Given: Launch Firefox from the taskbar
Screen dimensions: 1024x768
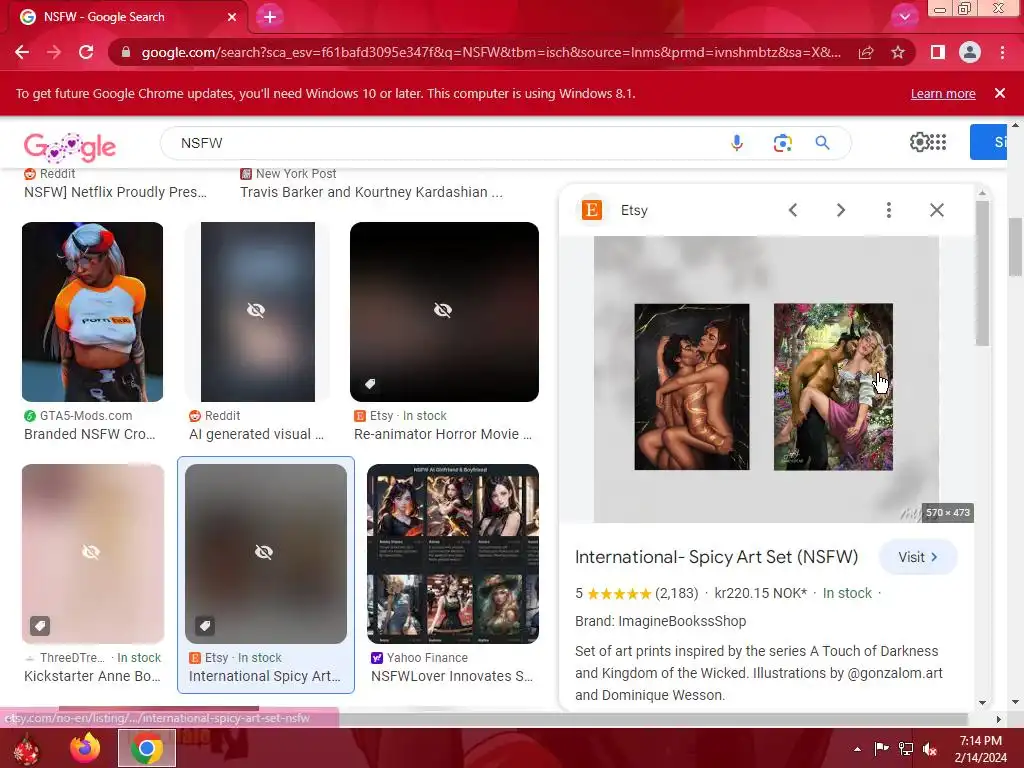Looking at the screenshot, I should 85,748.
